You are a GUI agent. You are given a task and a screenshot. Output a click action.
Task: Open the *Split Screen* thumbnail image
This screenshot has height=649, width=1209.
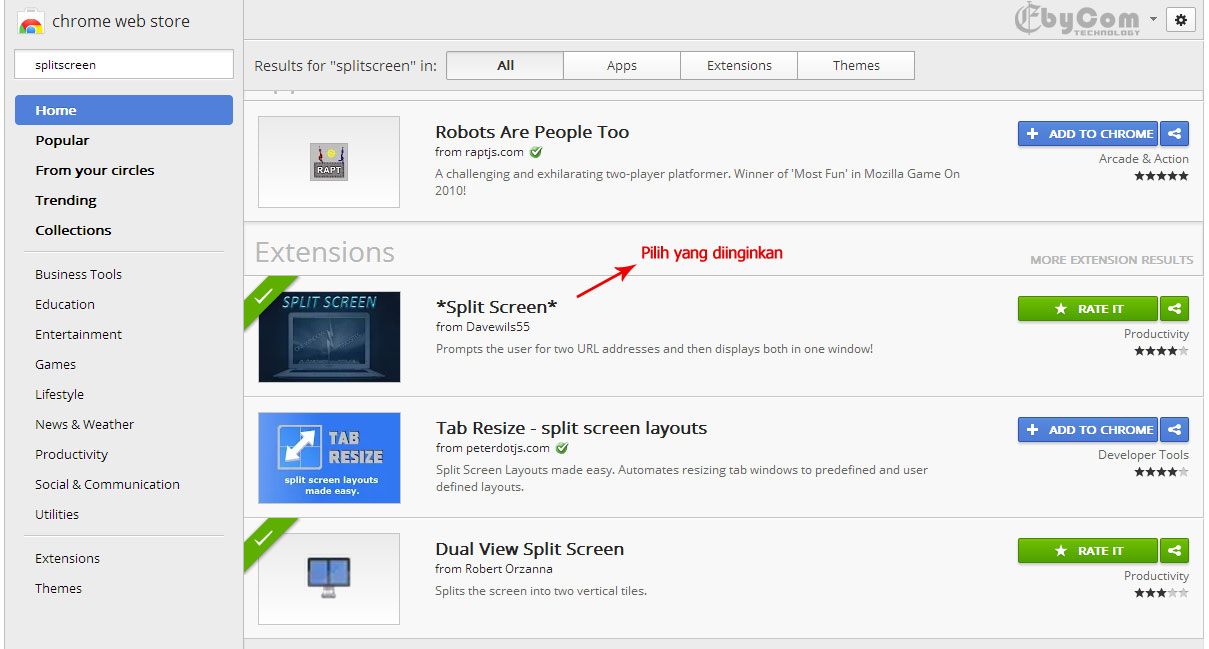click(x=329, y=337)
